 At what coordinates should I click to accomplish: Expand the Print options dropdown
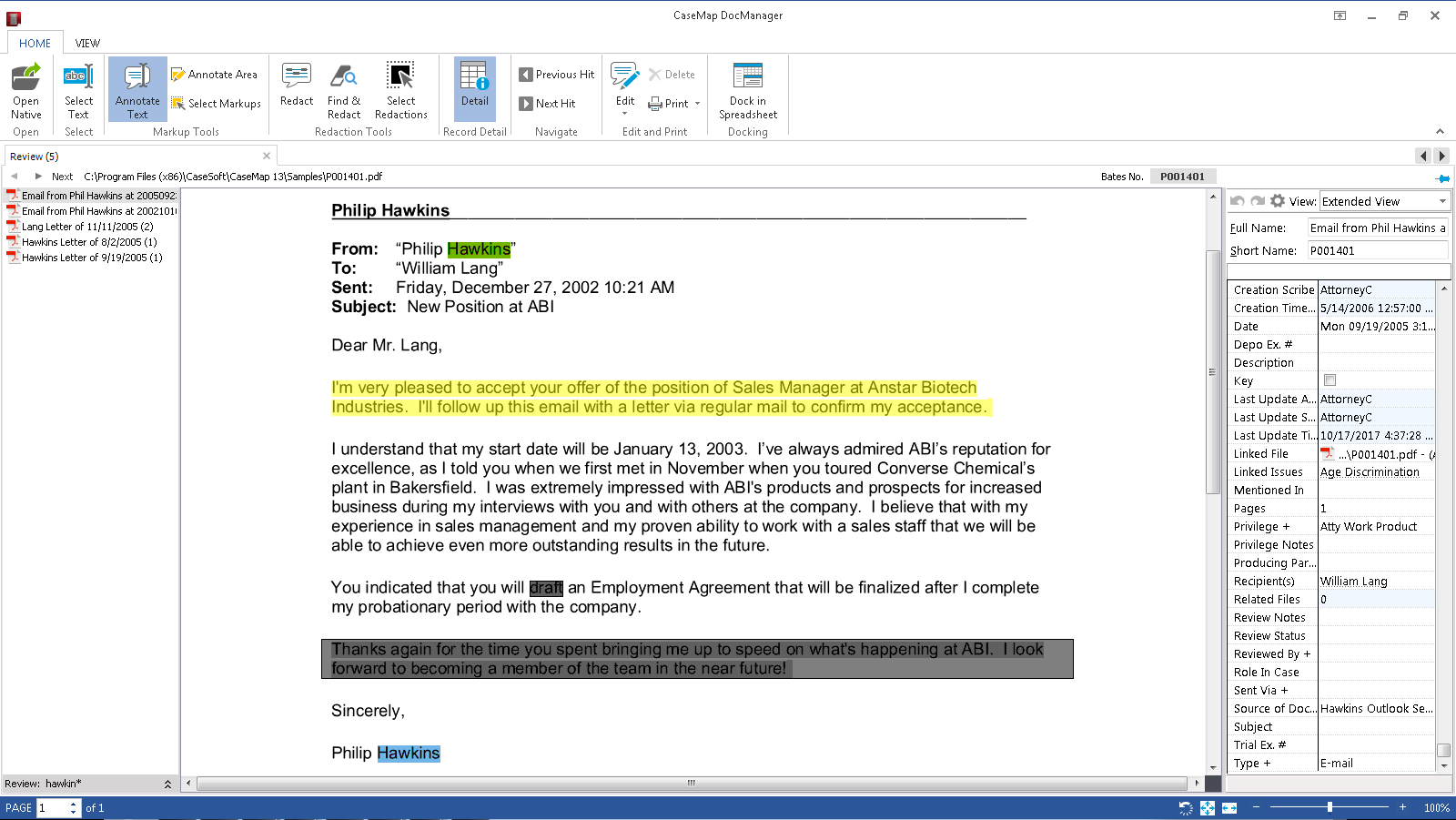pos(696,104)
